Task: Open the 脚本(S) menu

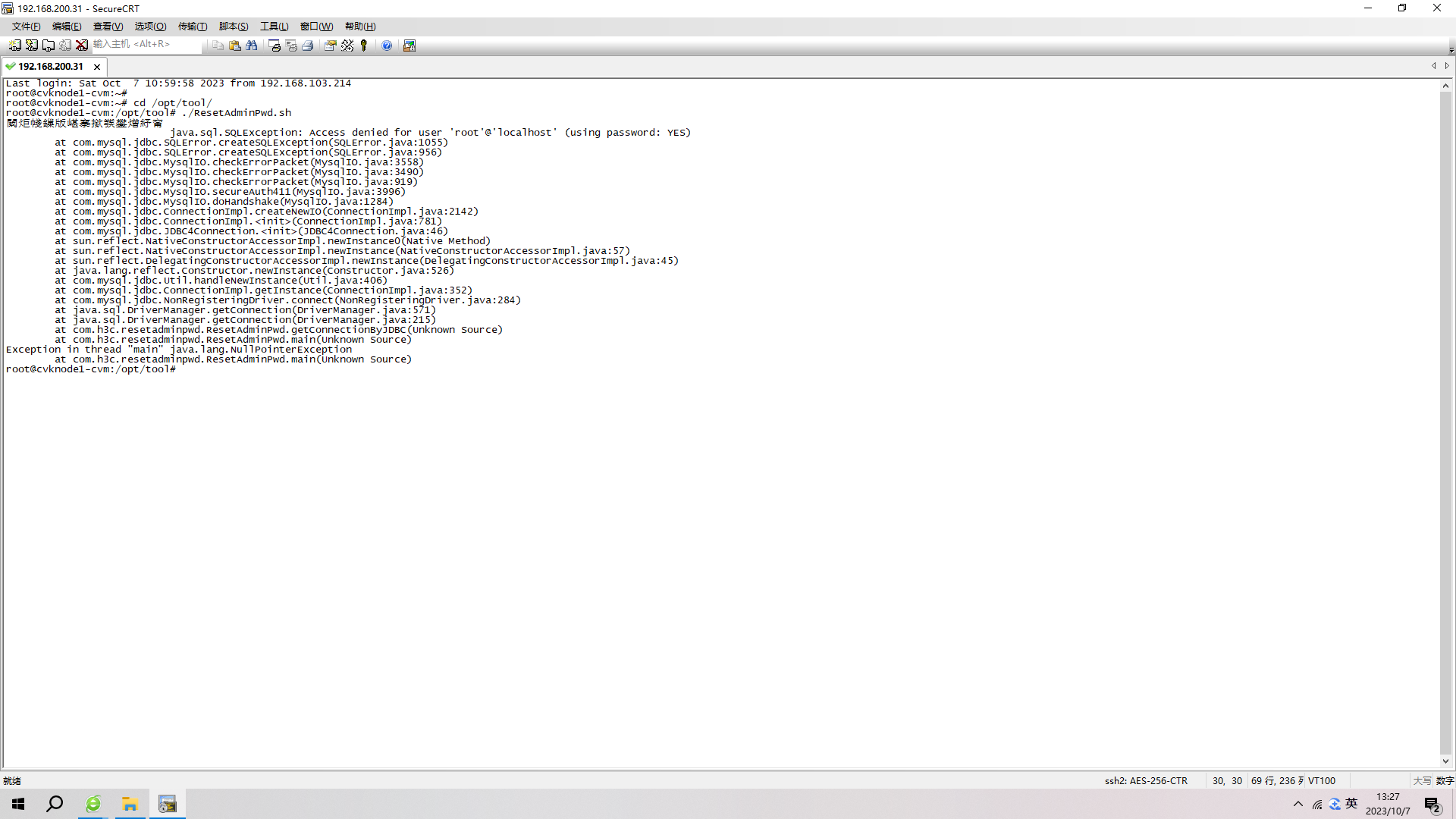Action: click(x=234, y=27)
